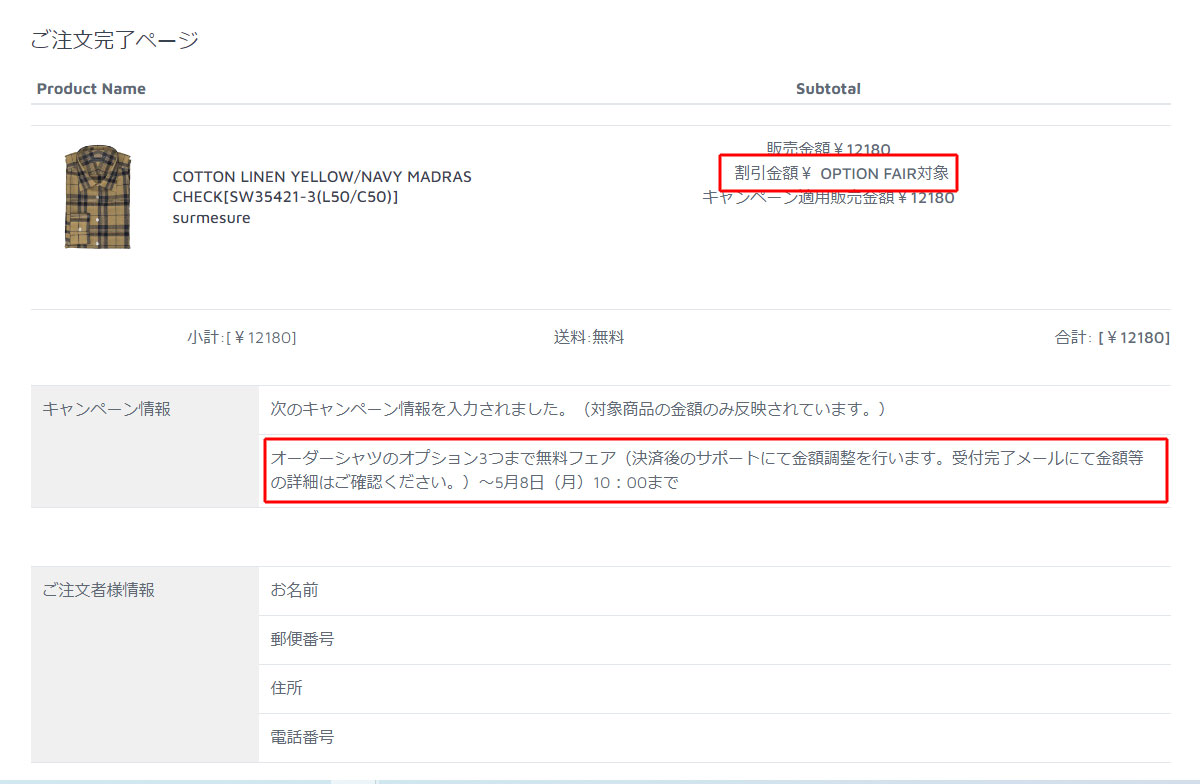
Task: Open the COTTON LINEN YELLOW/NAVY MADRAS CHECK product name
Action: coord(321,187)
